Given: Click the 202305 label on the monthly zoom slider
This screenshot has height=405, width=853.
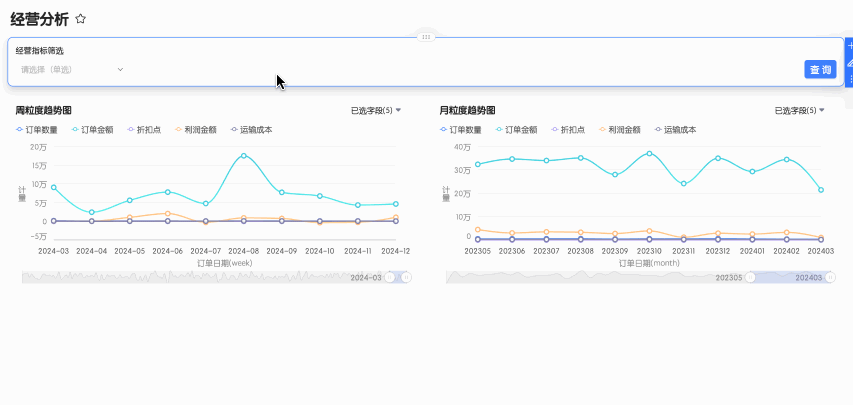Looking at the screenshot, I should coord(729,278).
